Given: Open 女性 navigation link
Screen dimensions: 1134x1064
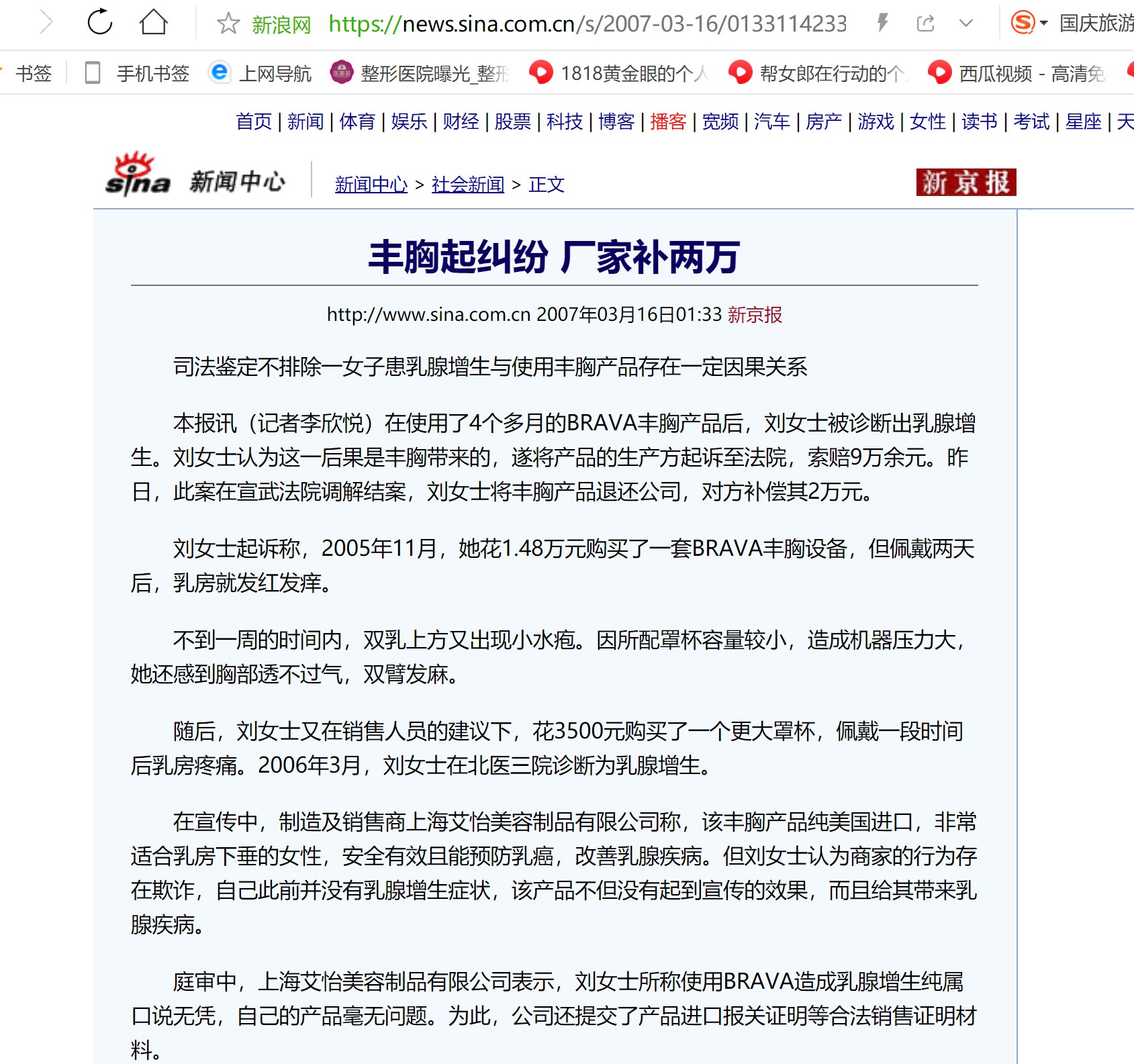Looking at the screenshot, I should click(x=928, y=122).
